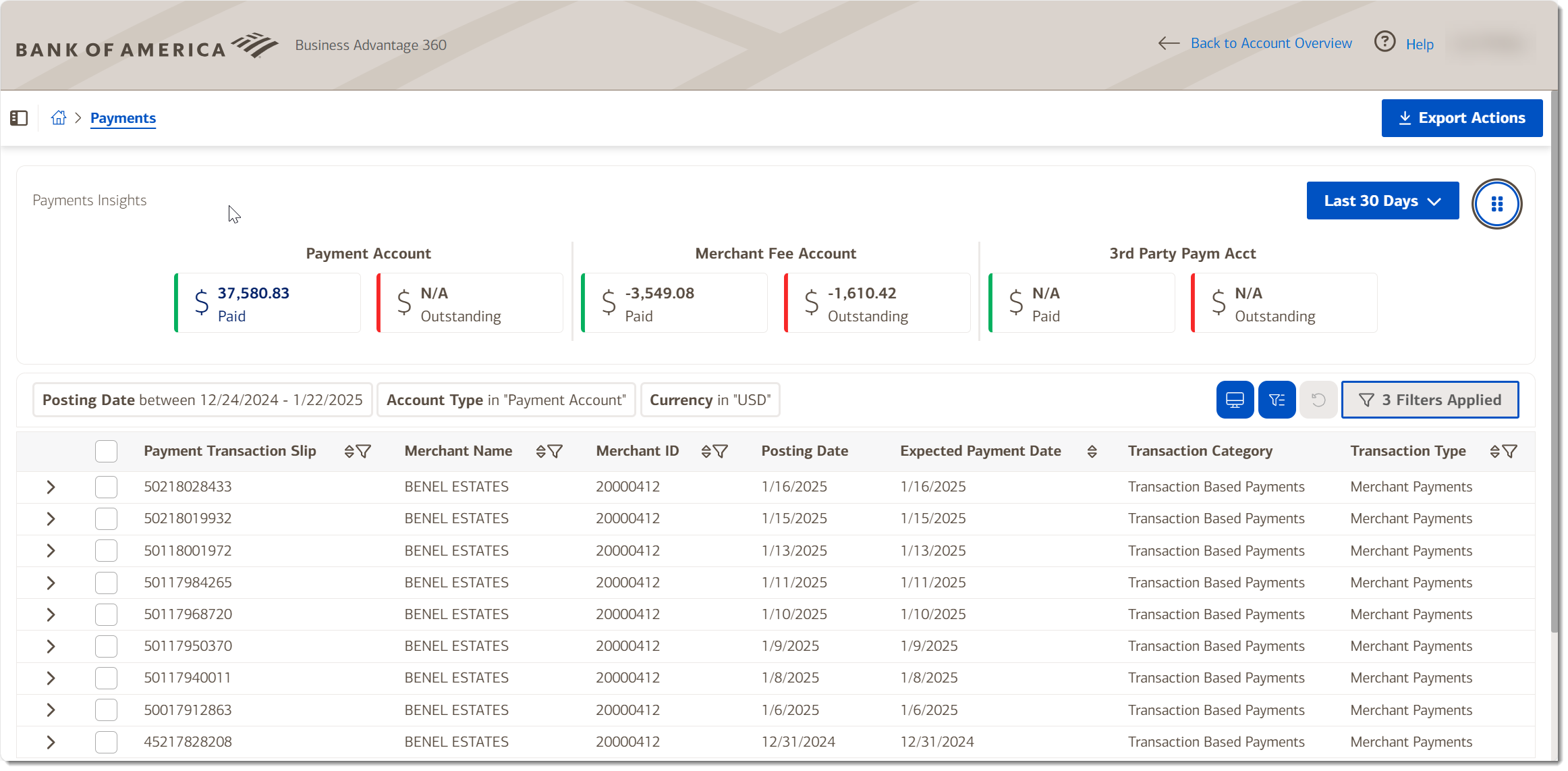This screenshot has width=1568, height=771.
Task: Filter the Transaction Type column
Action: coord(1510,452)
